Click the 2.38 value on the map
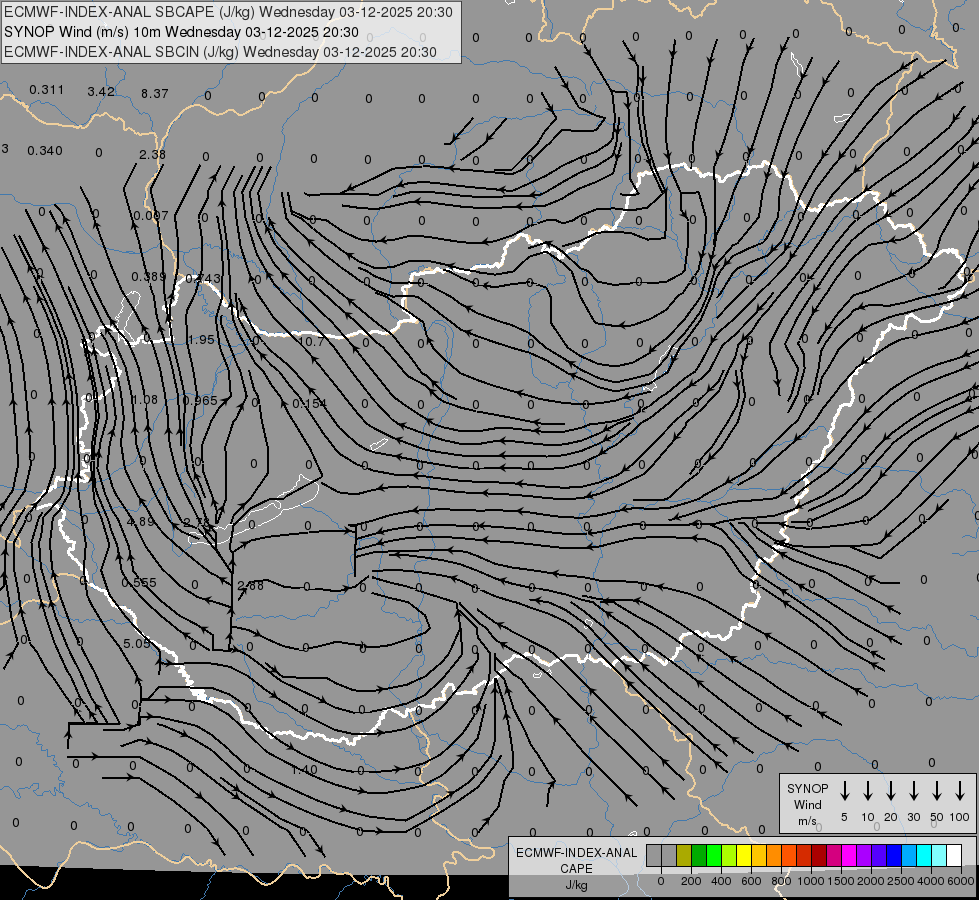Screen dimensions: 979x900 [x=152, y=154]
